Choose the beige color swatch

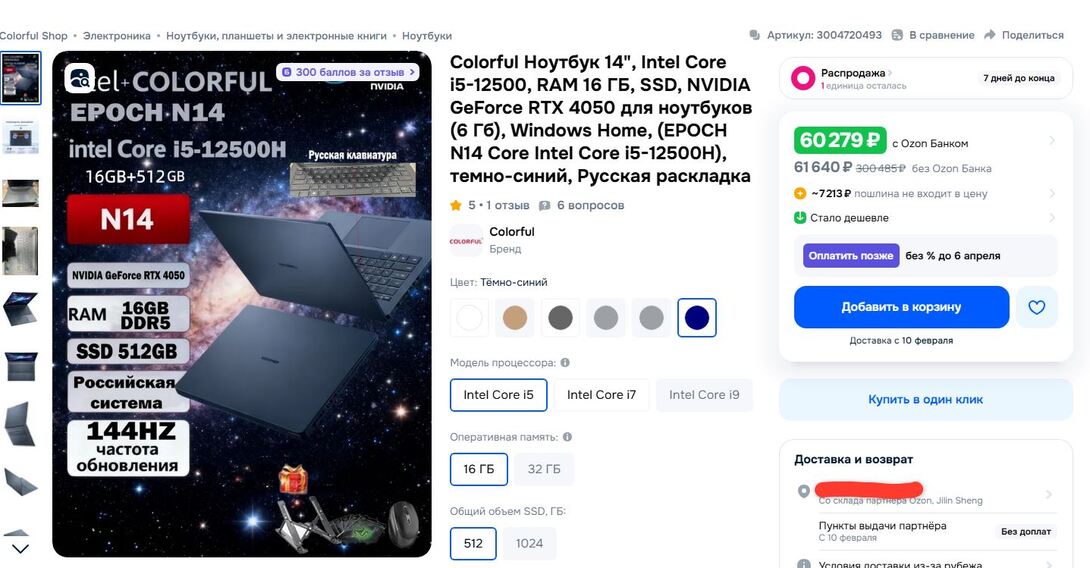(515, 318)
